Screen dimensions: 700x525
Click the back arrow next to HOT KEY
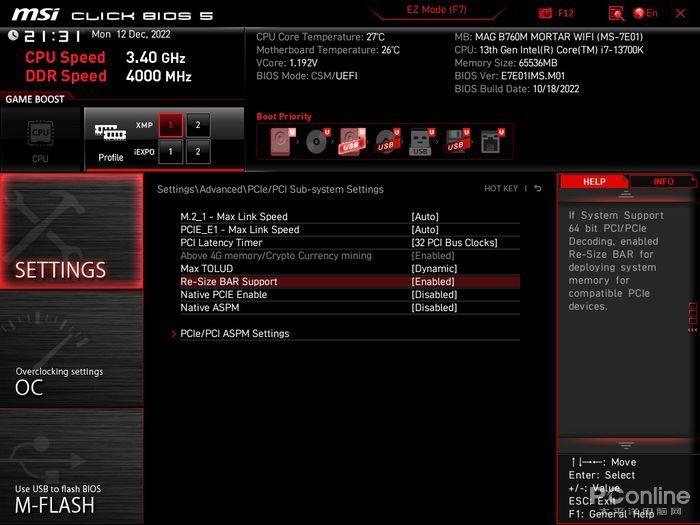point(538,188)
